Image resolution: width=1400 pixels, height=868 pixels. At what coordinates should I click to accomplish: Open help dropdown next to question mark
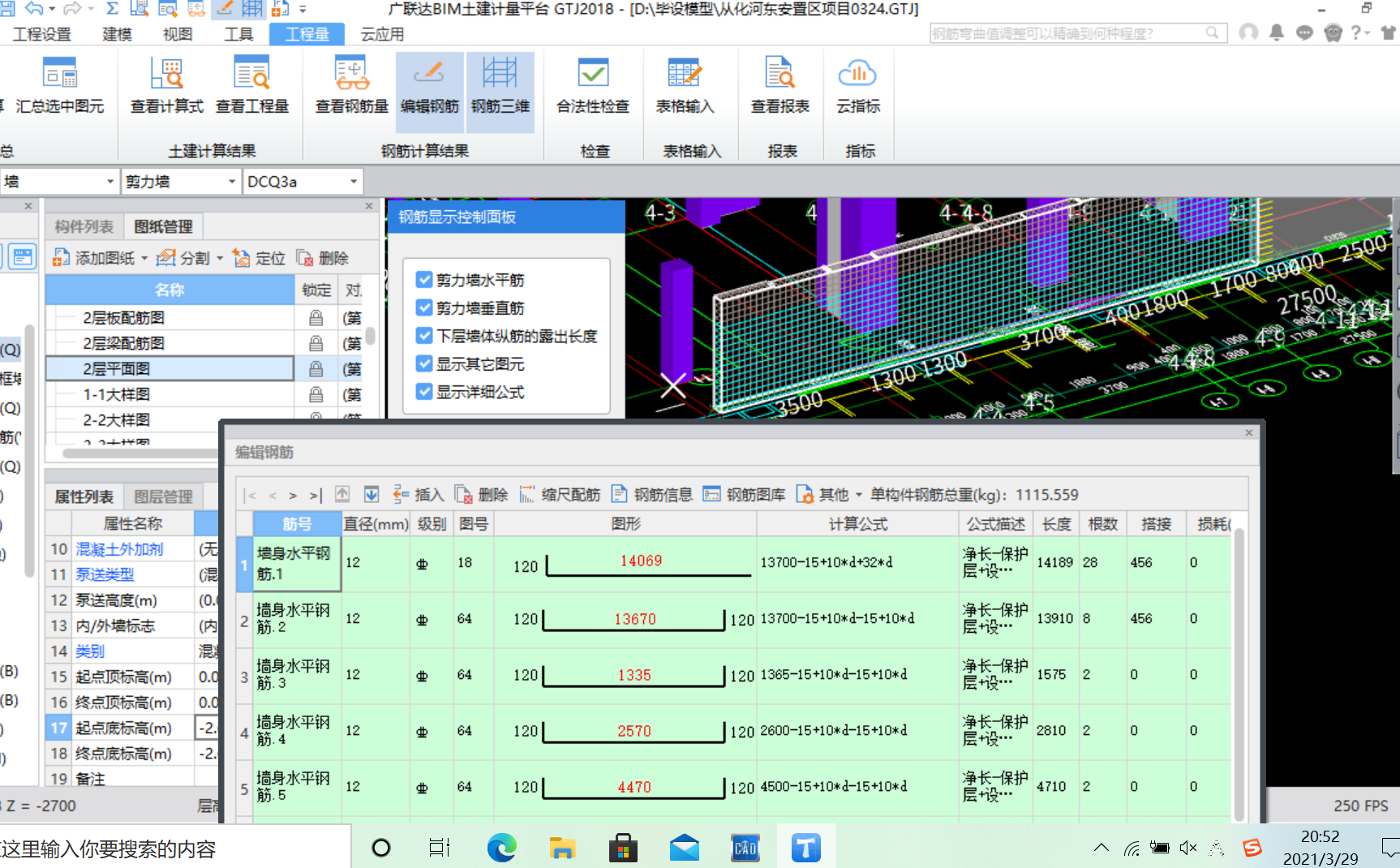click(x=1368, y=33)
